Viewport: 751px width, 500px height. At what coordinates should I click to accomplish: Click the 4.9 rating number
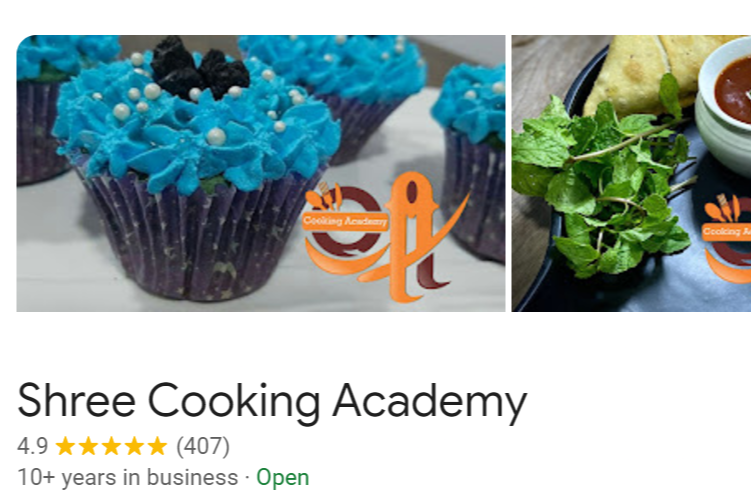coord(33,446)
